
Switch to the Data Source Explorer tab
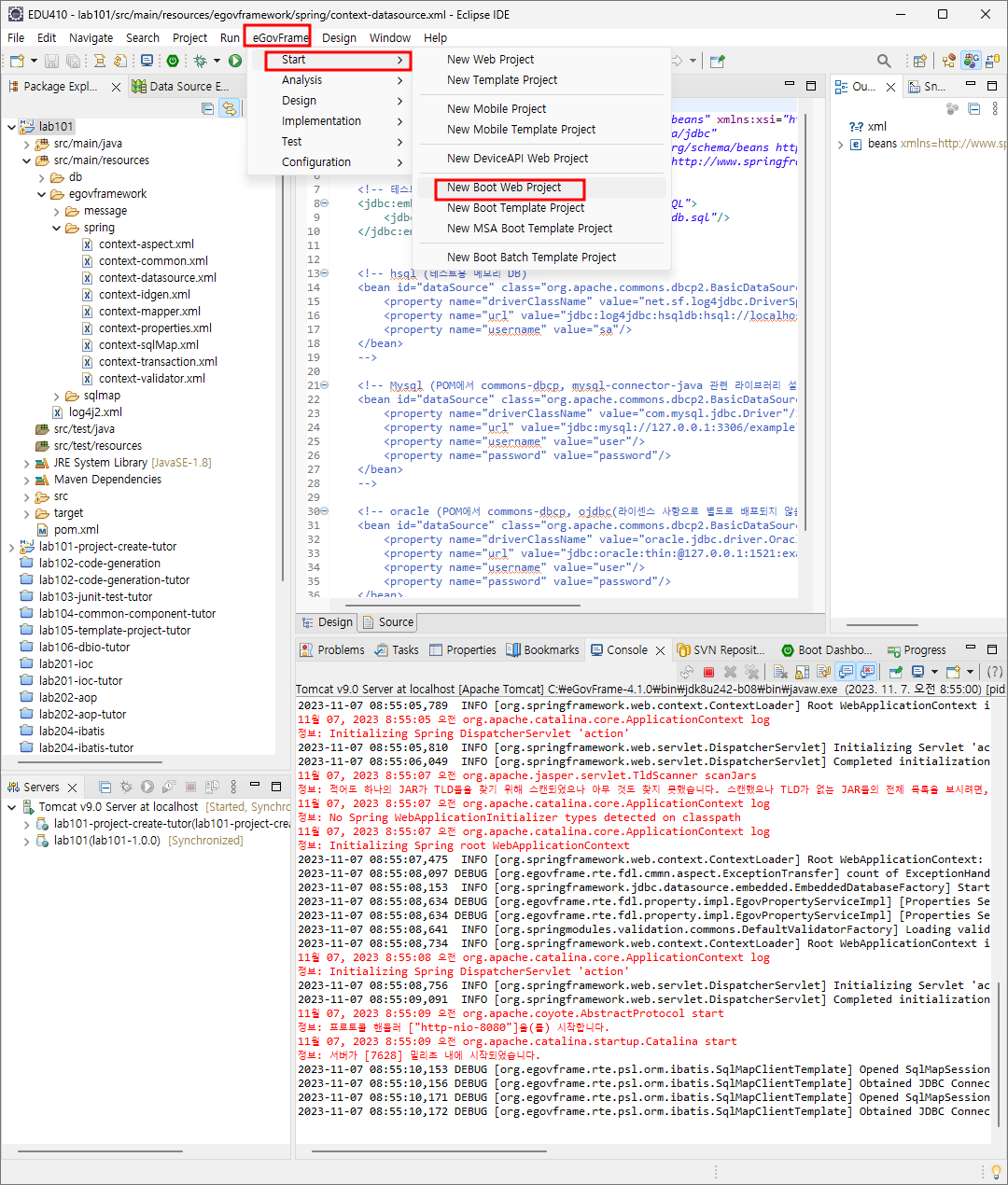click(181, 86)
